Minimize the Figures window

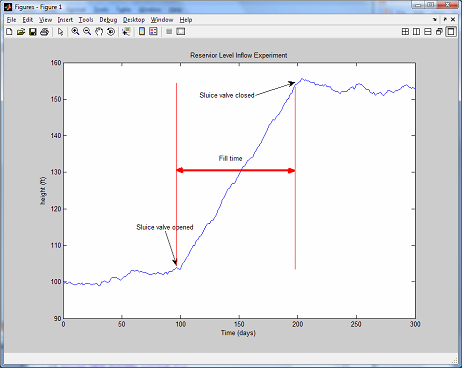pyautogui.click(x=418, y=5)
